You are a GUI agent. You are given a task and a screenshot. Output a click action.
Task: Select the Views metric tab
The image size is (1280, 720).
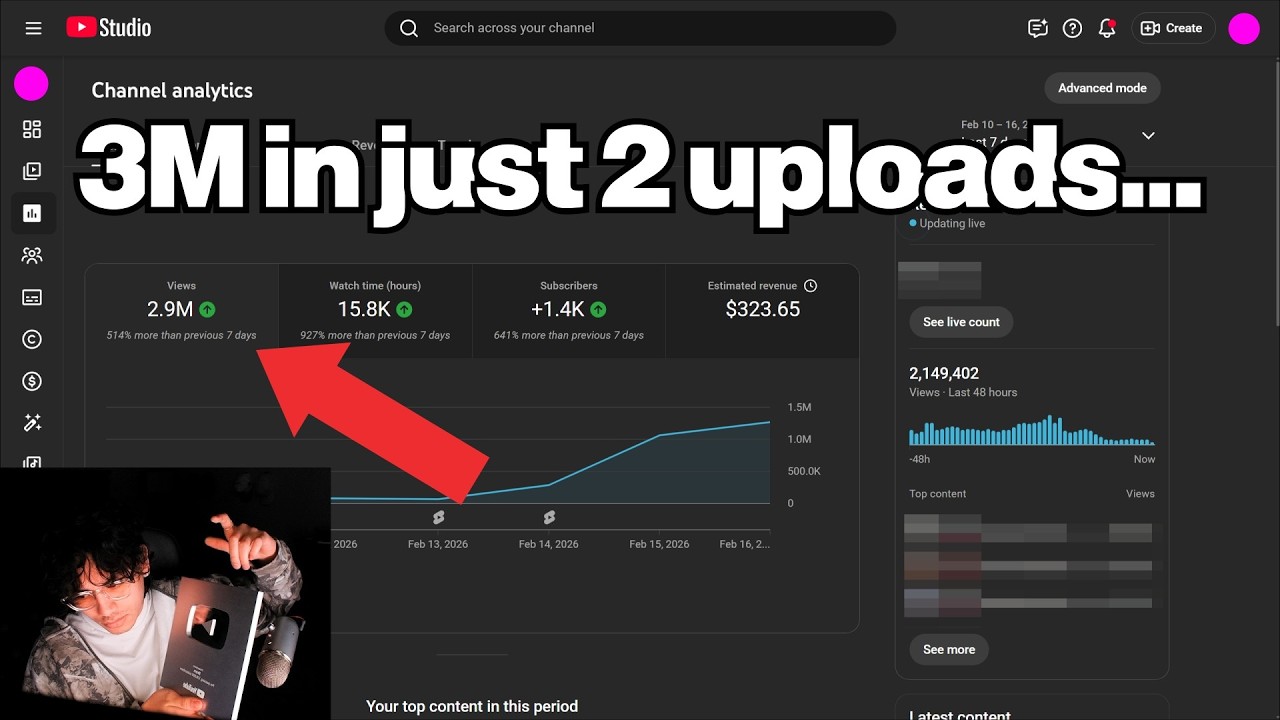point(181,311)
